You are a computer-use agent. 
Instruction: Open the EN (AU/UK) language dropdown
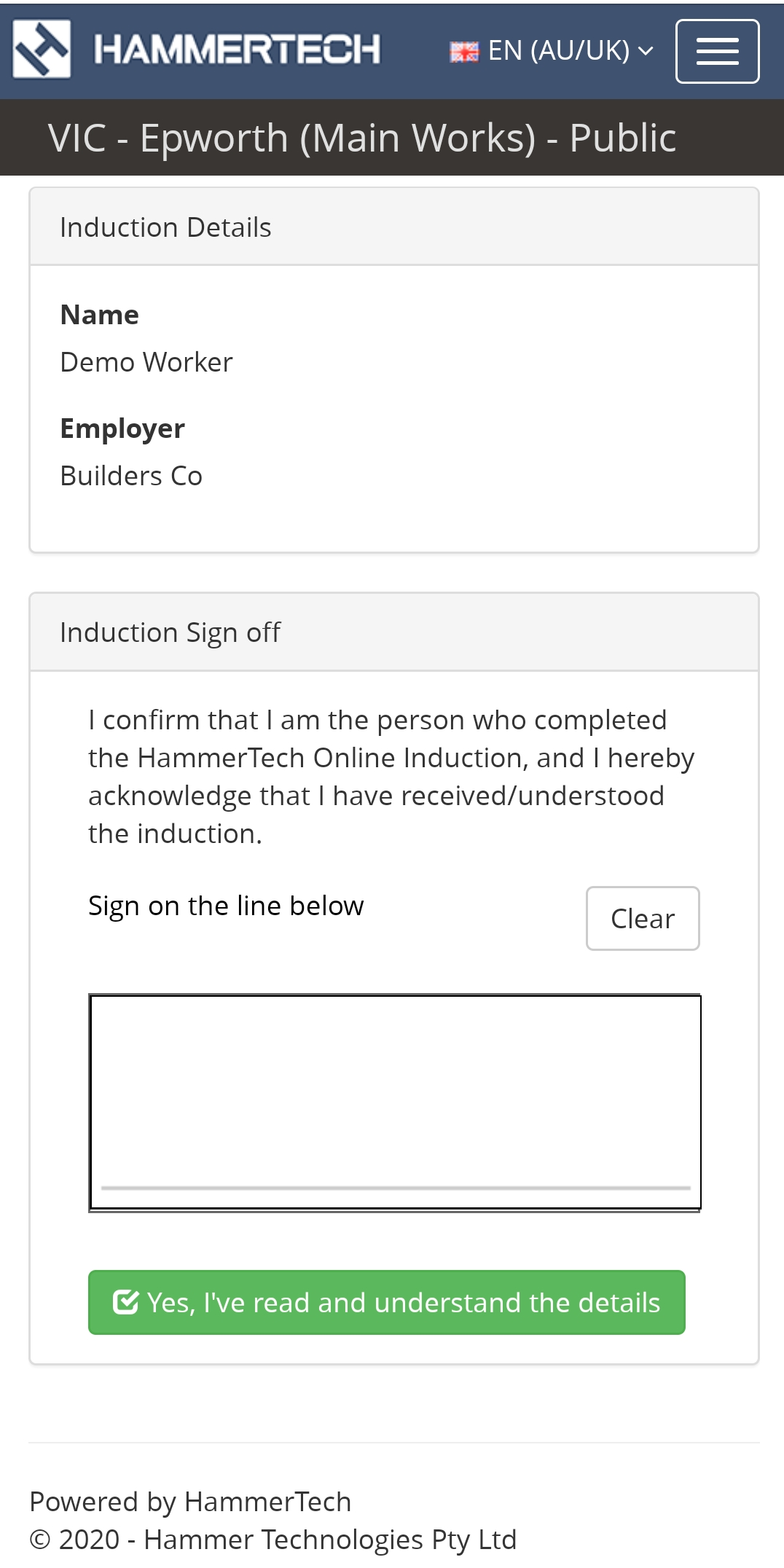558,51
